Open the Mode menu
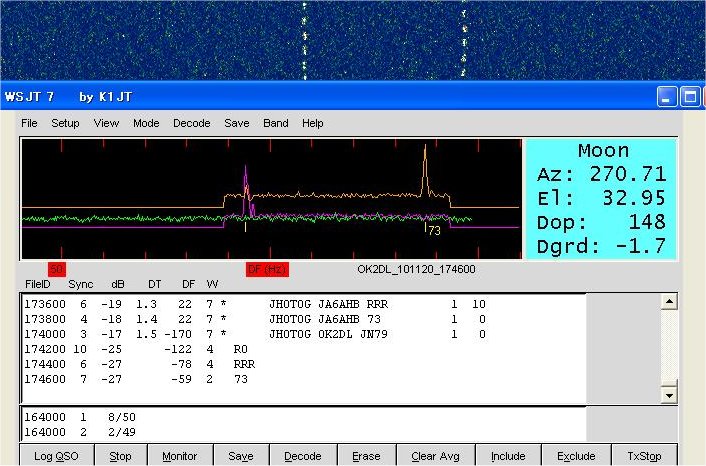The height and width of the screenshot is (466, 706). [x=146, y=123]
